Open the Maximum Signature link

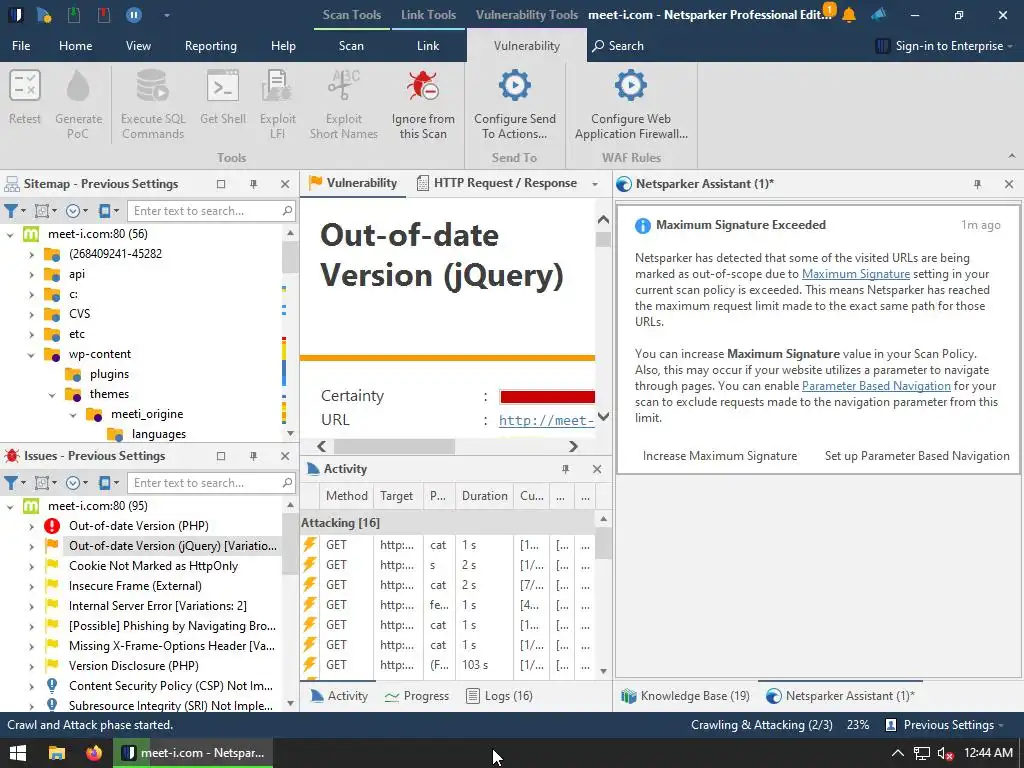(x=856, y=274)
